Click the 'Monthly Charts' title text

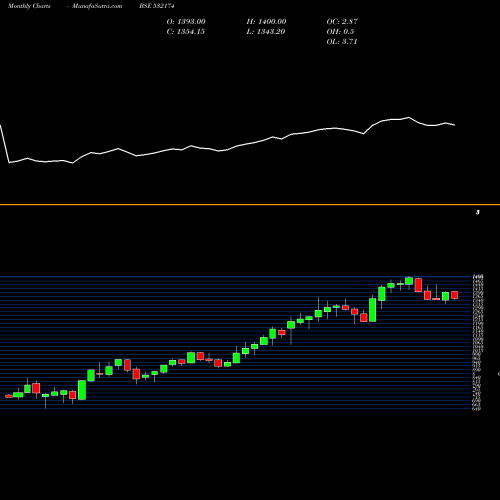(29, 6)
